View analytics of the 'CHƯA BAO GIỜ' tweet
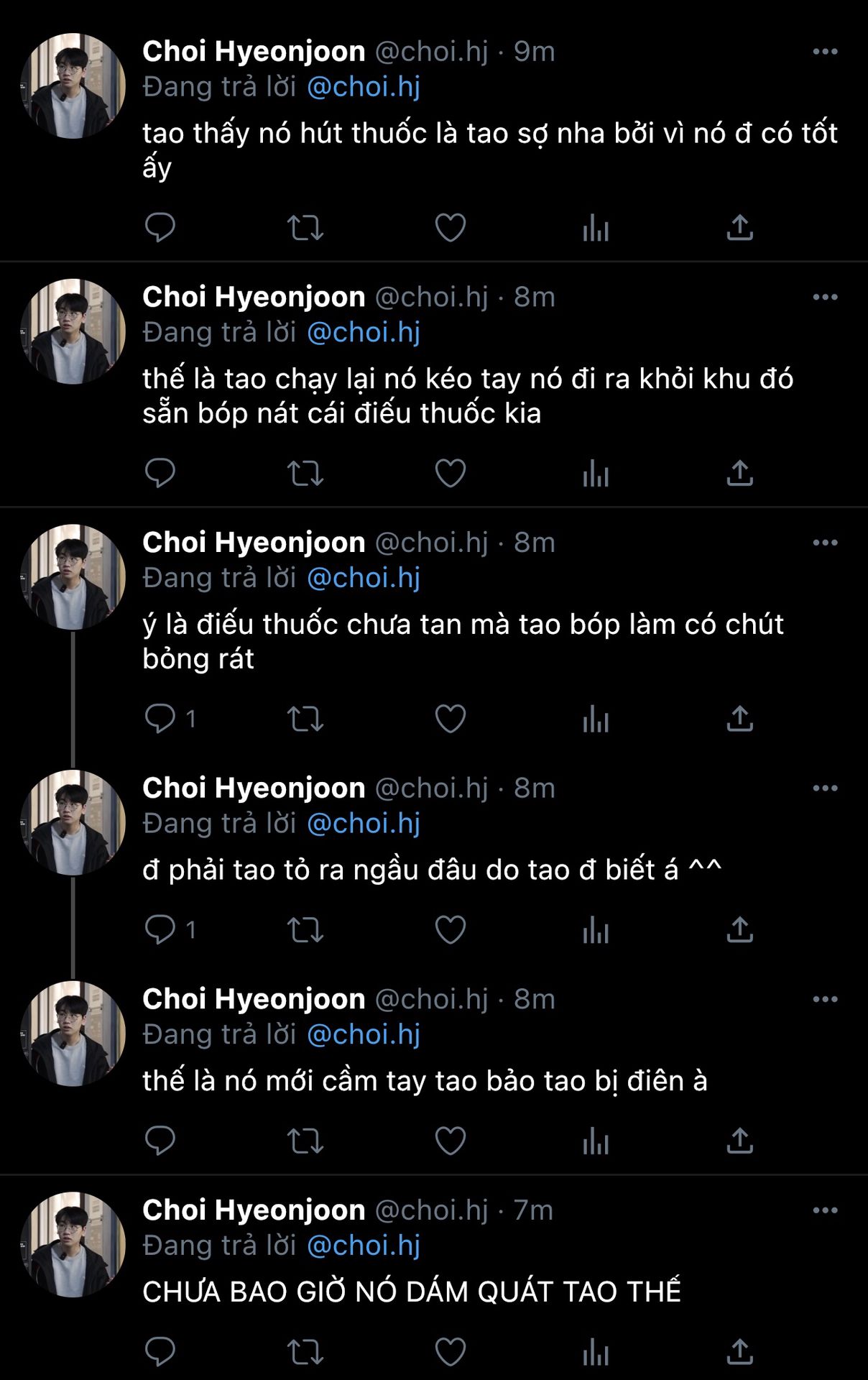 (596, 1352)
